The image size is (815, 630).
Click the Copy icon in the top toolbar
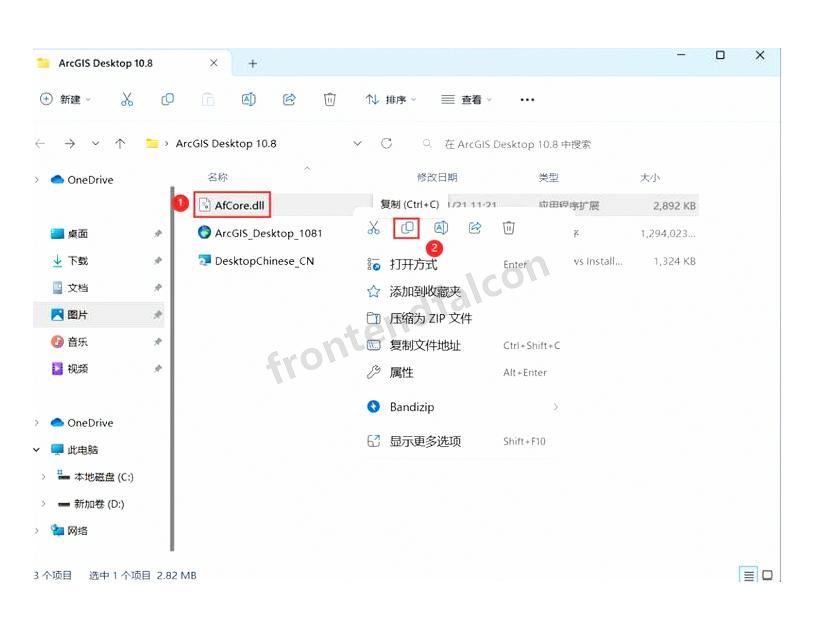click(x=167, y=99)
